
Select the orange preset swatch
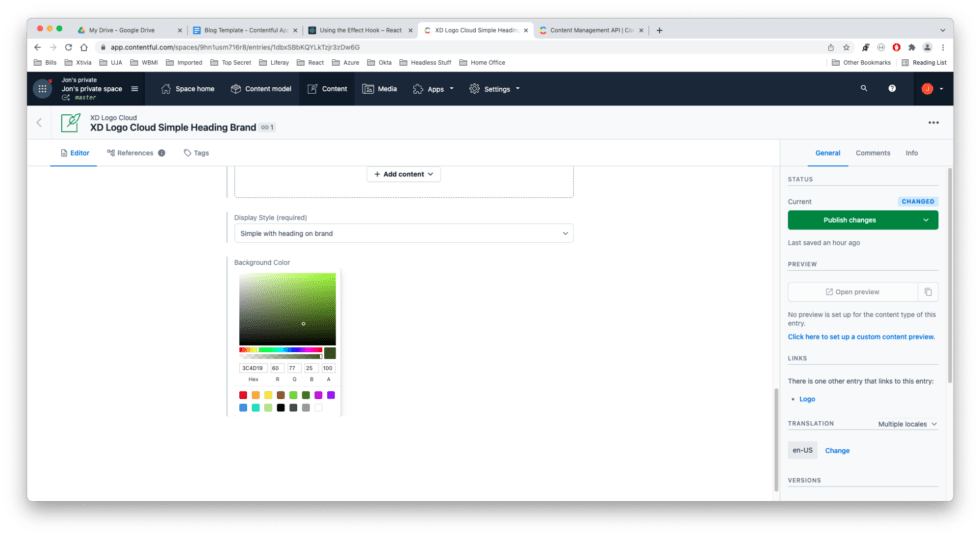pyautogui.click(x=256, y=395)
